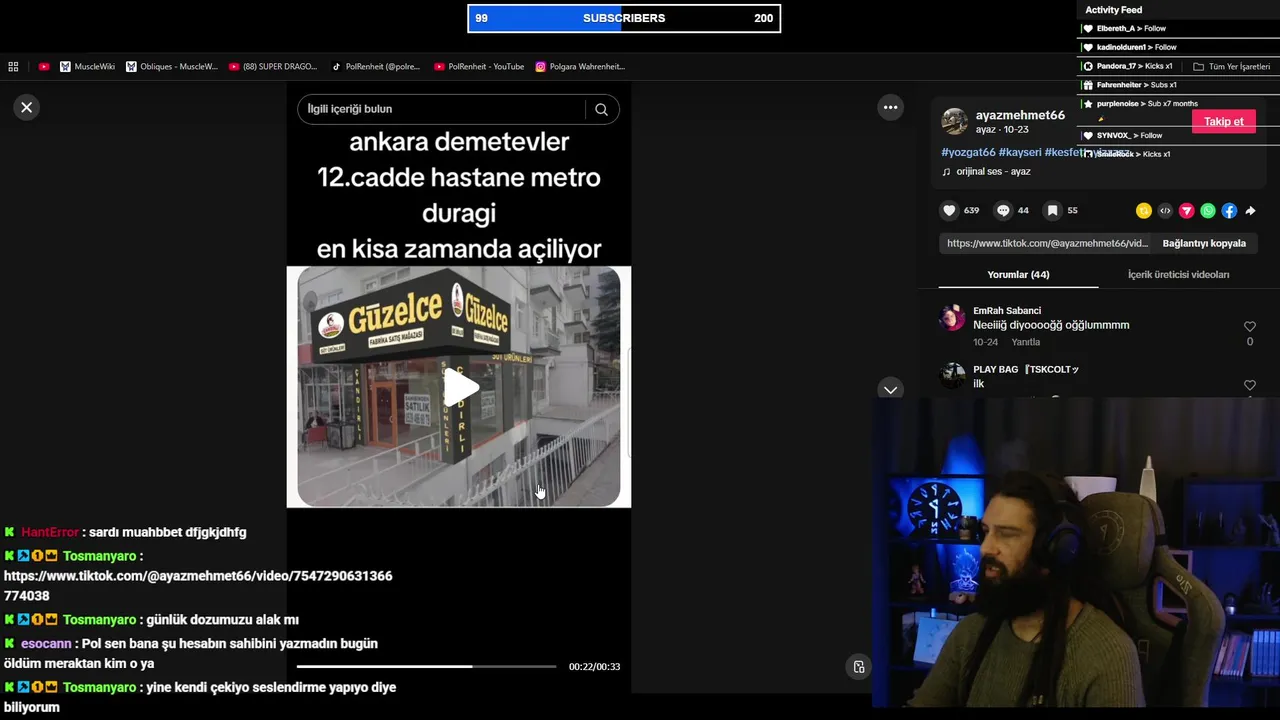Like EmRah Sabanci's comment

coord(1249,327)
